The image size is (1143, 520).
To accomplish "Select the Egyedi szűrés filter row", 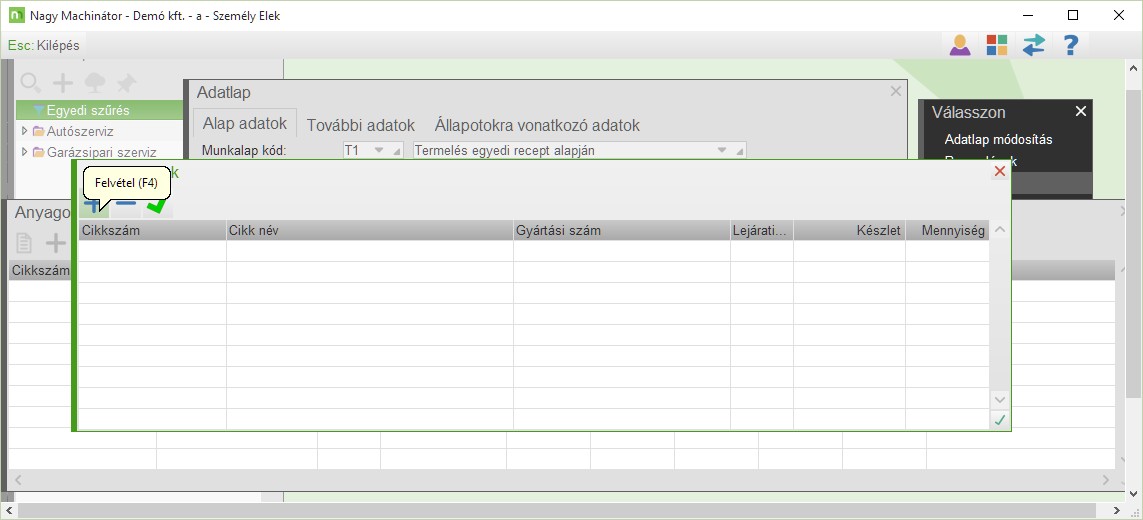I will point(99,110).
